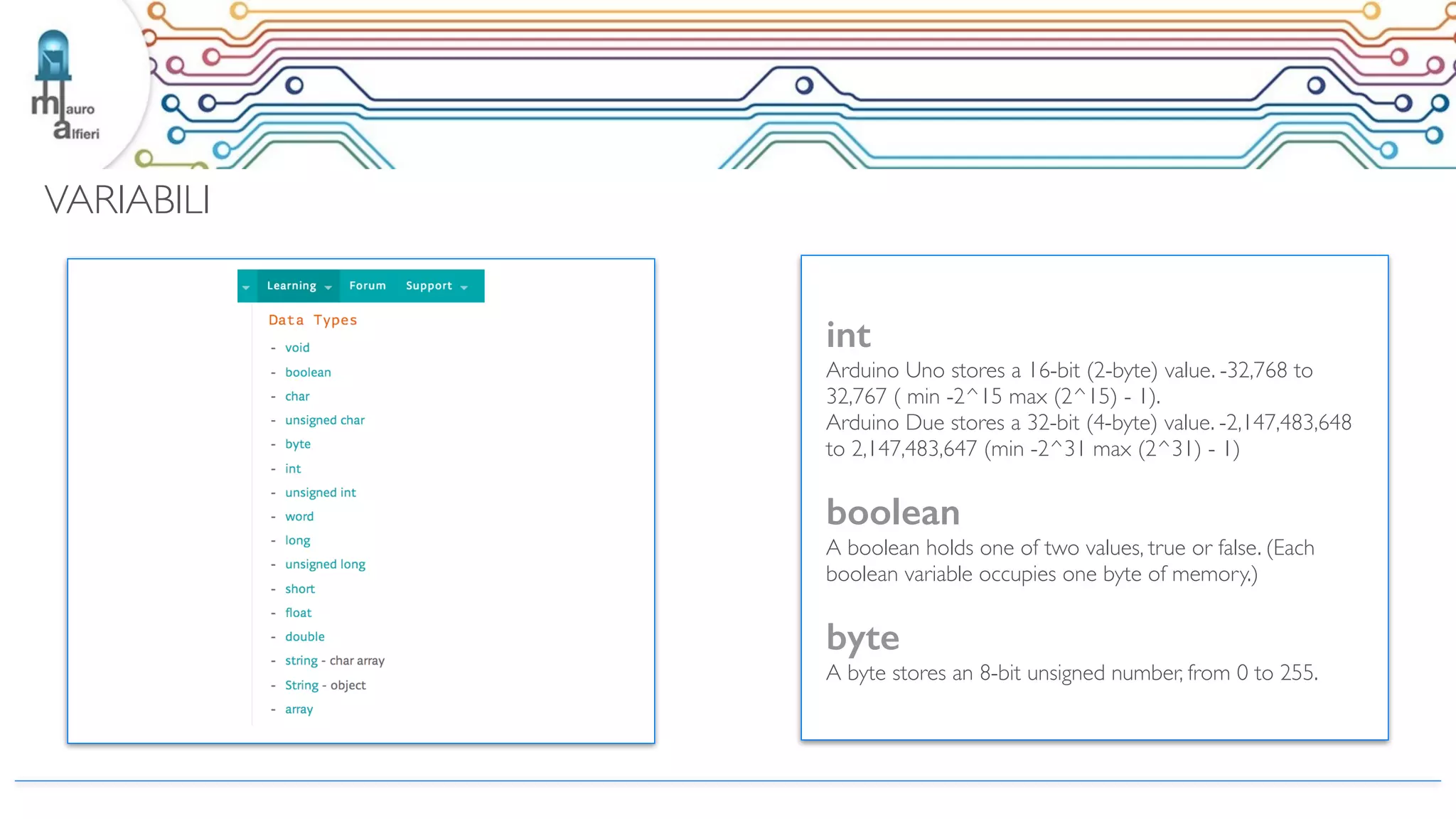The image size is (1456, 819).
Task: Open the array data type link
Action: [x=299, y=710]
